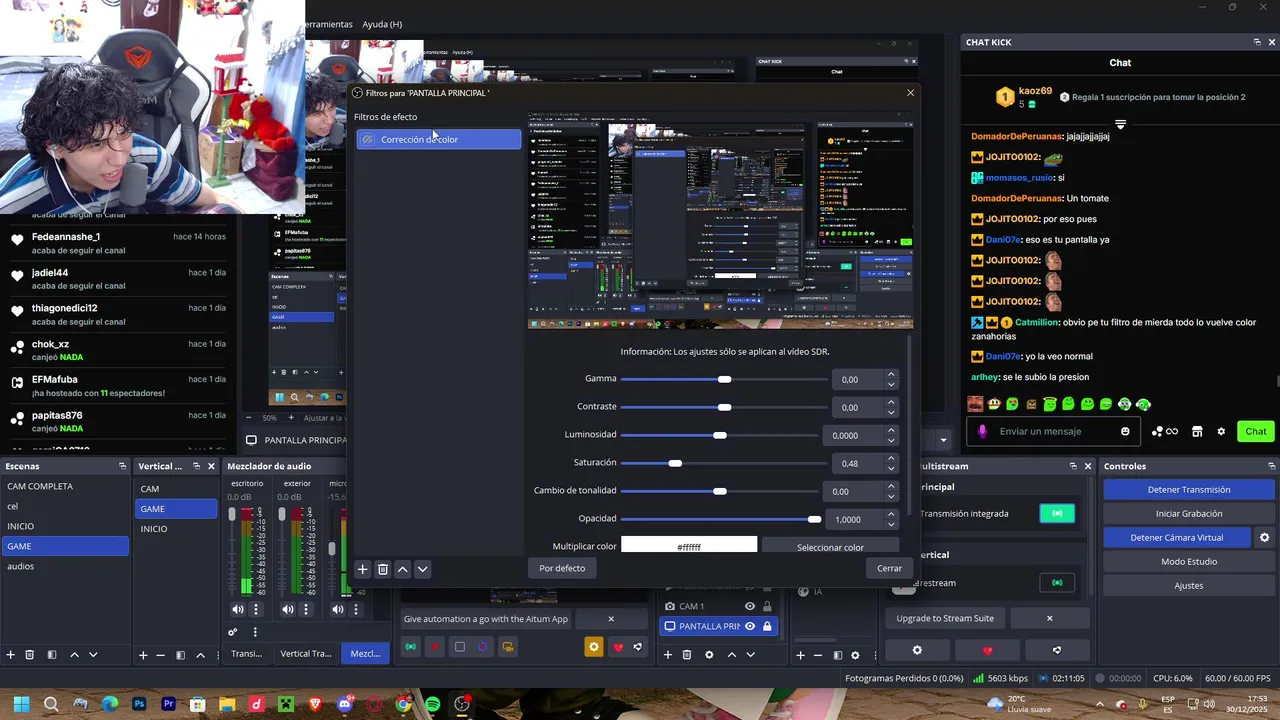Screen dimensions: 1280x720
Task: Decrease Contraste value with down arrow
Action: (891, 412)
